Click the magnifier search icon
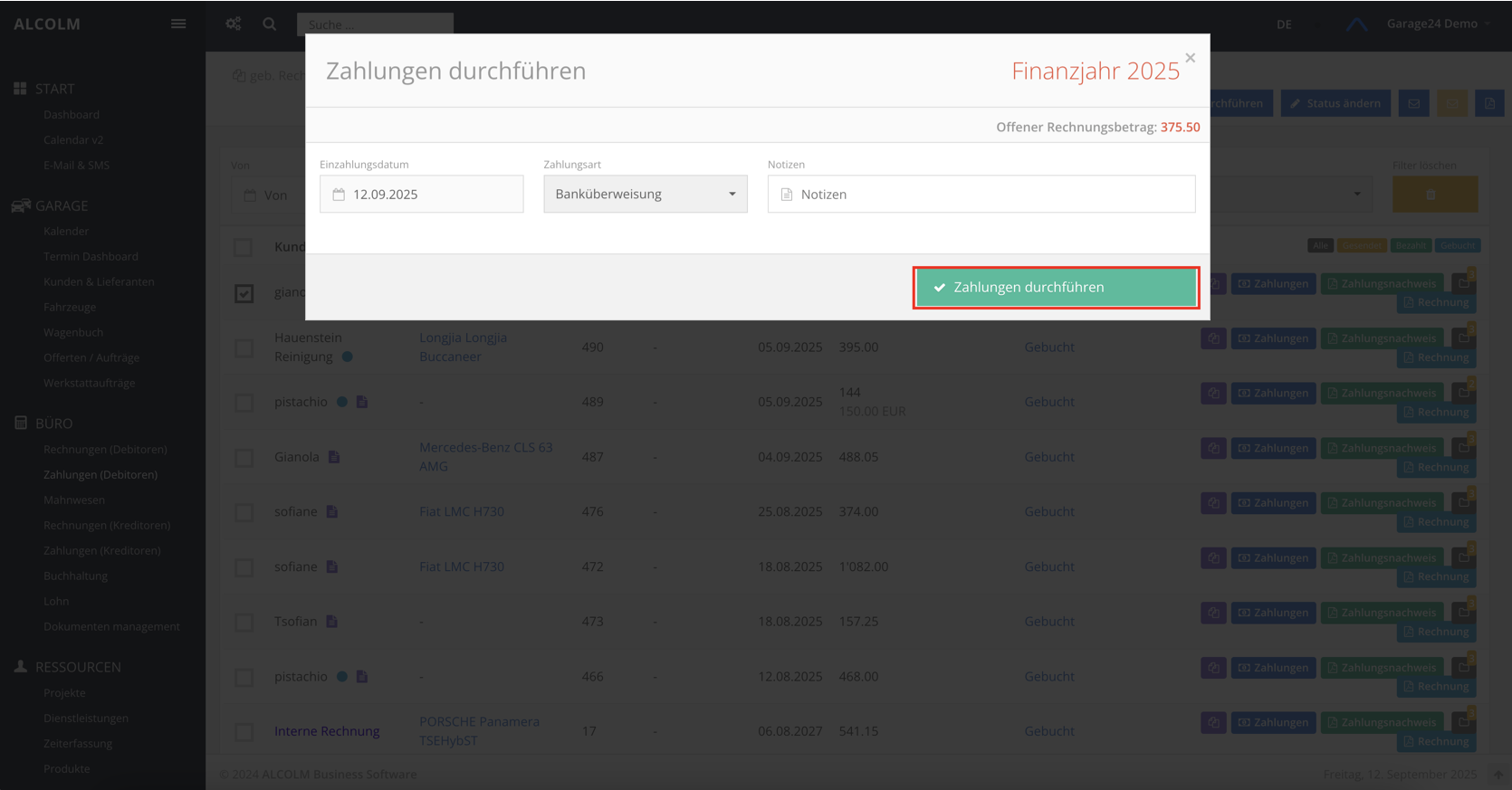 pyautogui.click(x=270, y=24)
